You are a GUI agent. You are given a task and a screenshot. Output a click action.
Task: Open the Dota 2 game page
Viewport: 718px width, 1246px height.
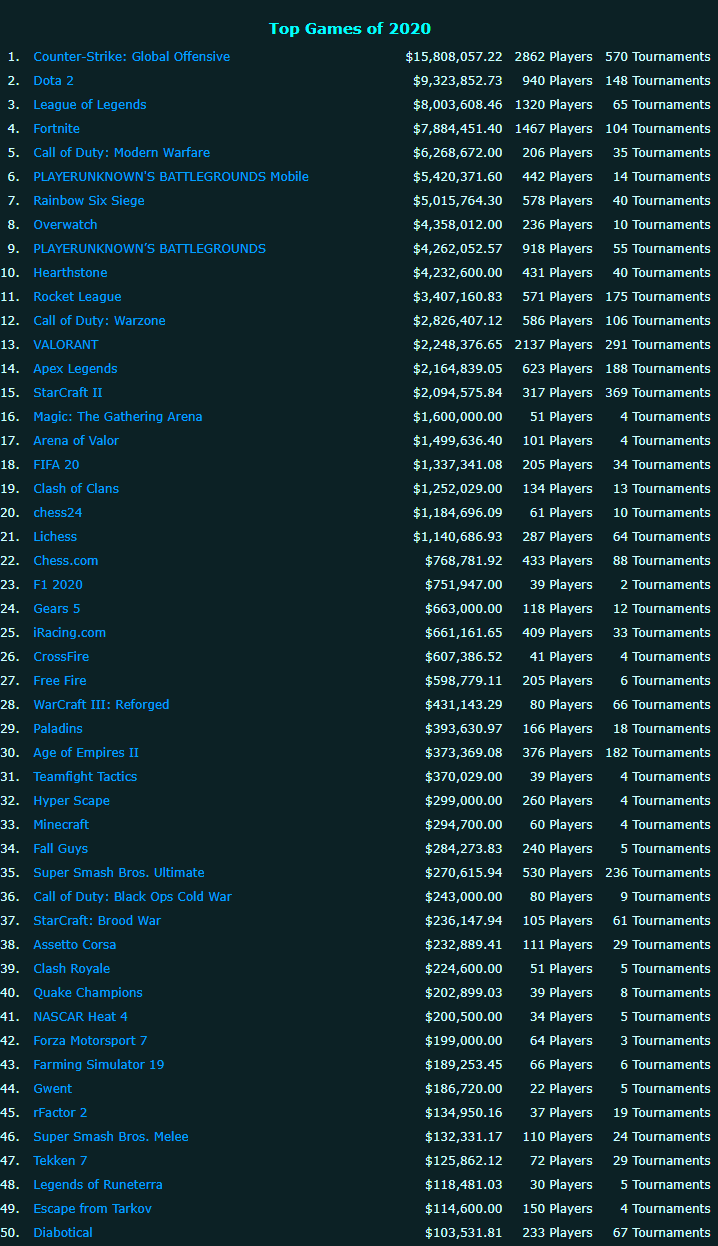point(53,81)
